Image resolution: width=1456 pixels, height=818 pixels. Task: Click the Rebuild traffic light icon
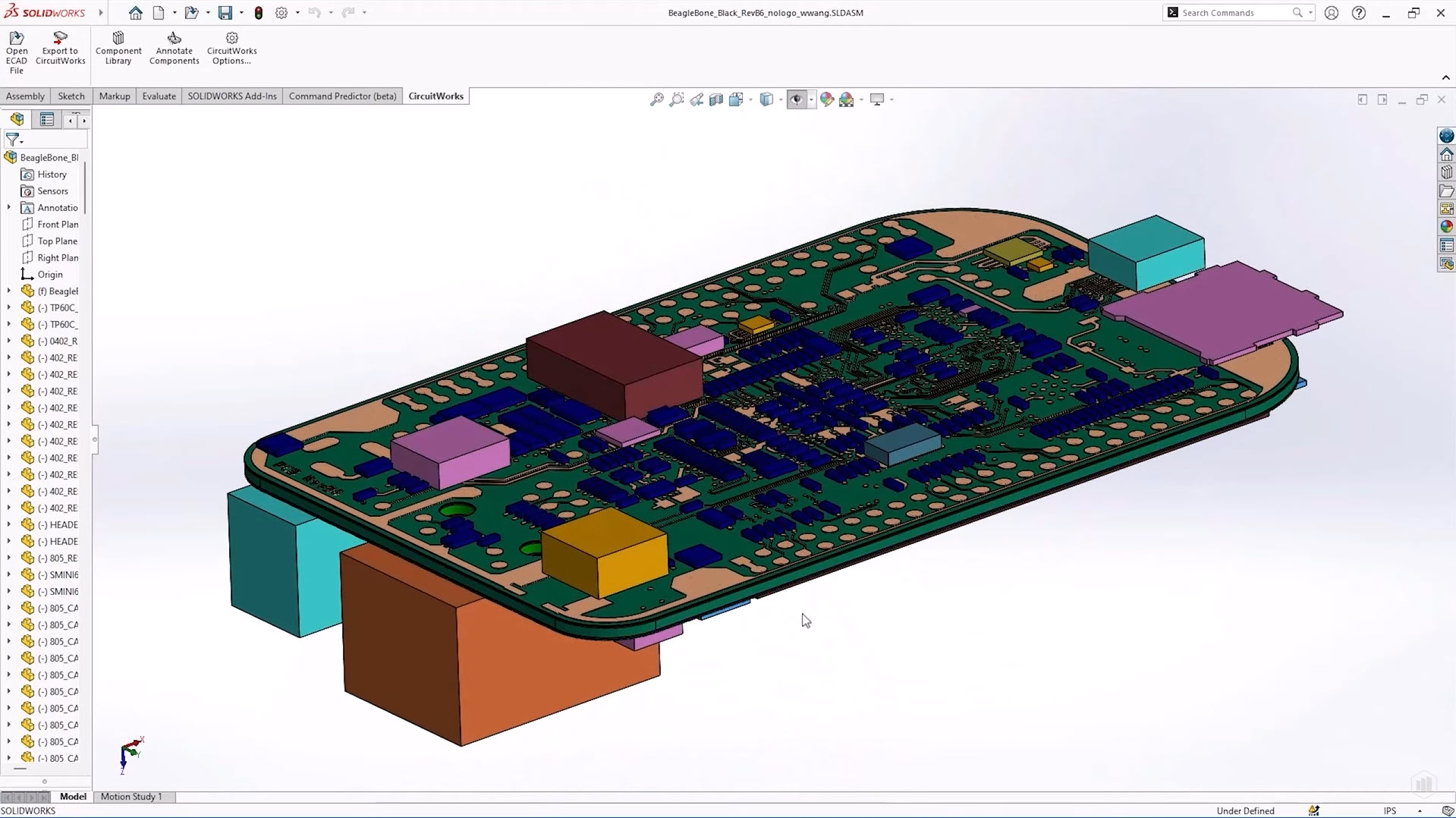tap(259, 13)
